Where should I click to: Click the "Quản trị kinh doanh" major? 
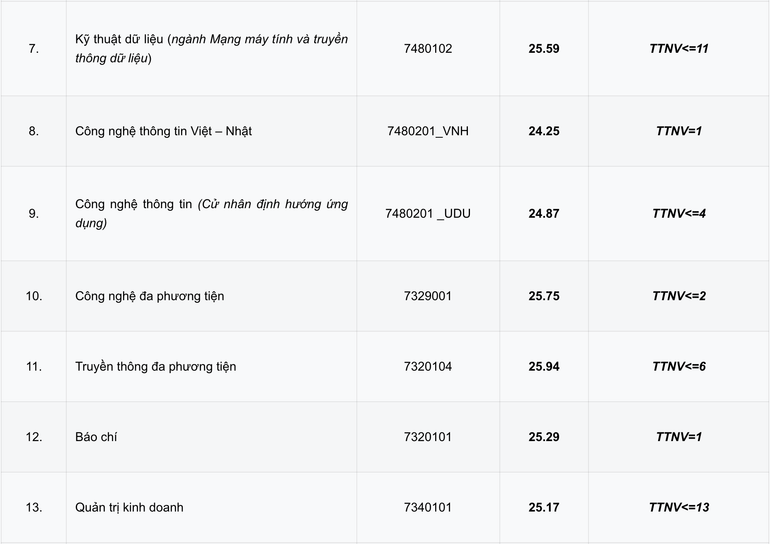click(129, 508)
